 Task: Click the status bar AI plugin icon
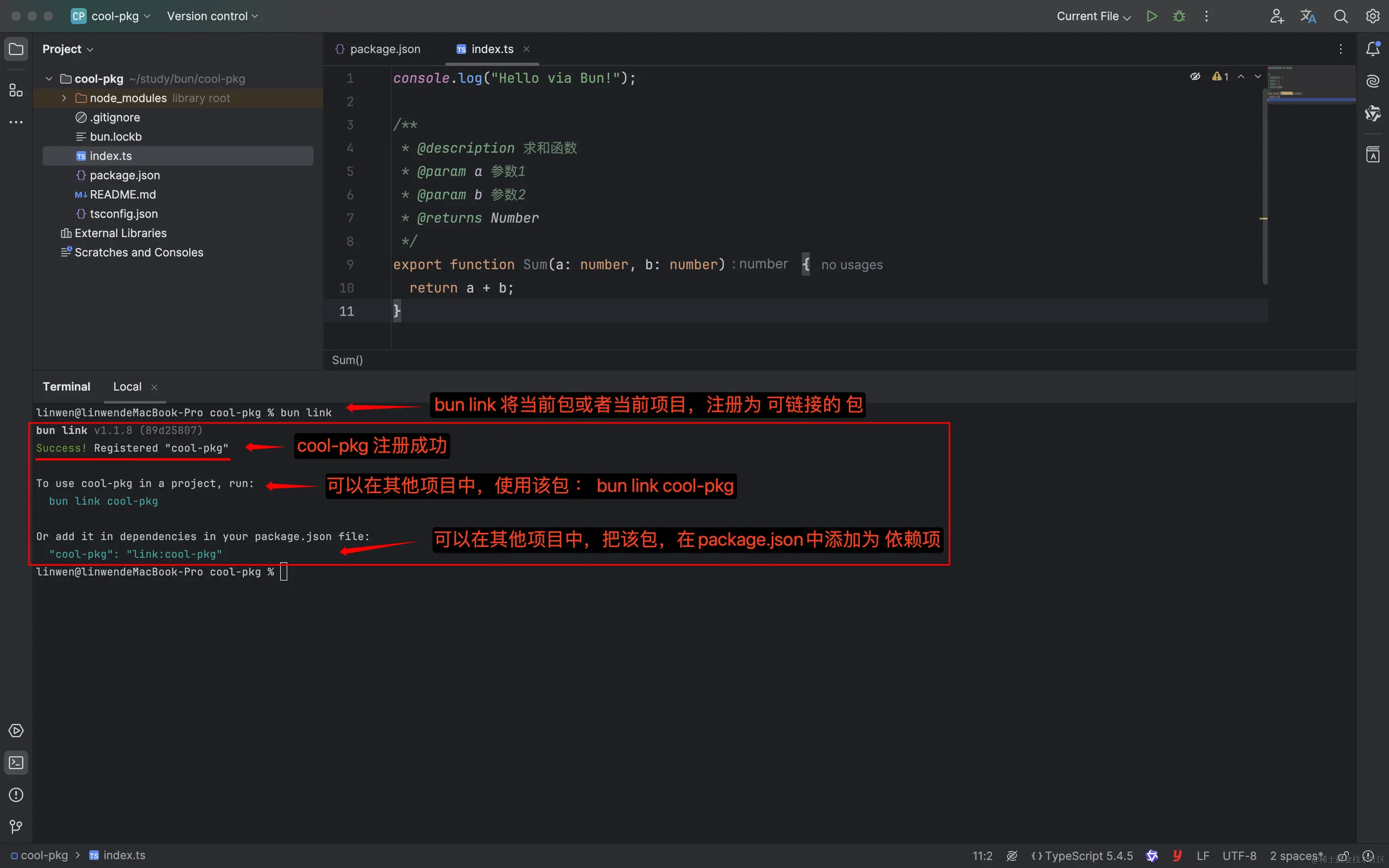tap(1152, 855)
